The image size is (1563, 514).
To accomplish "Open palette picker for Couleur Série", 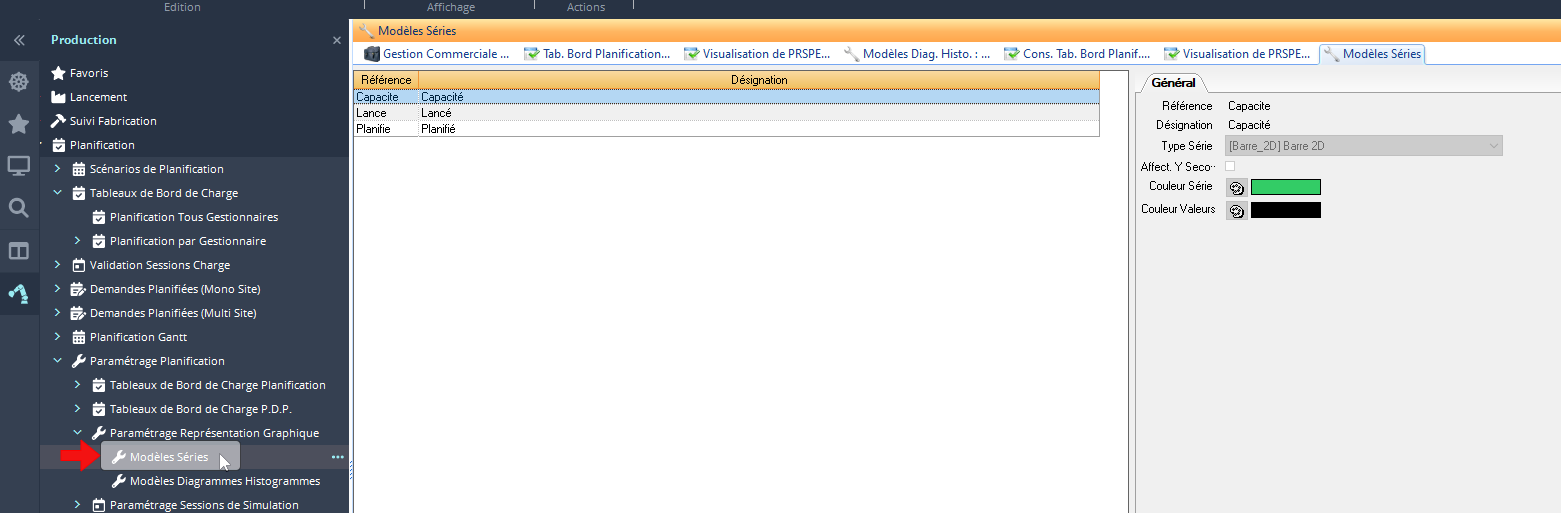I will point(1236,187).
